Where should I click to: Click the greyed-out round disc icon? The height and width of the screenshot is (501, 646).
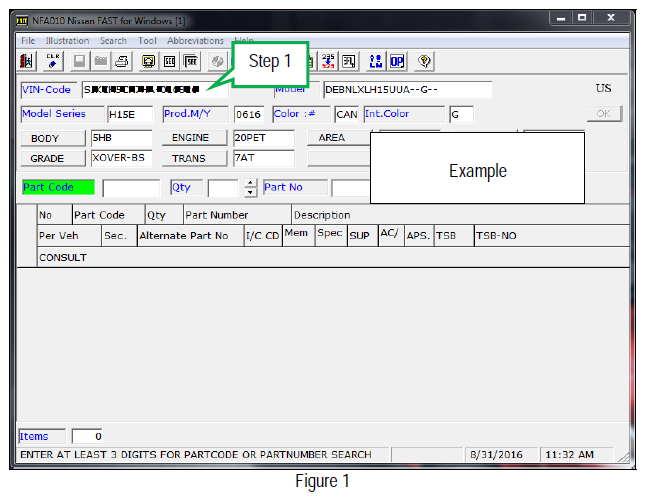pos(217,61)
